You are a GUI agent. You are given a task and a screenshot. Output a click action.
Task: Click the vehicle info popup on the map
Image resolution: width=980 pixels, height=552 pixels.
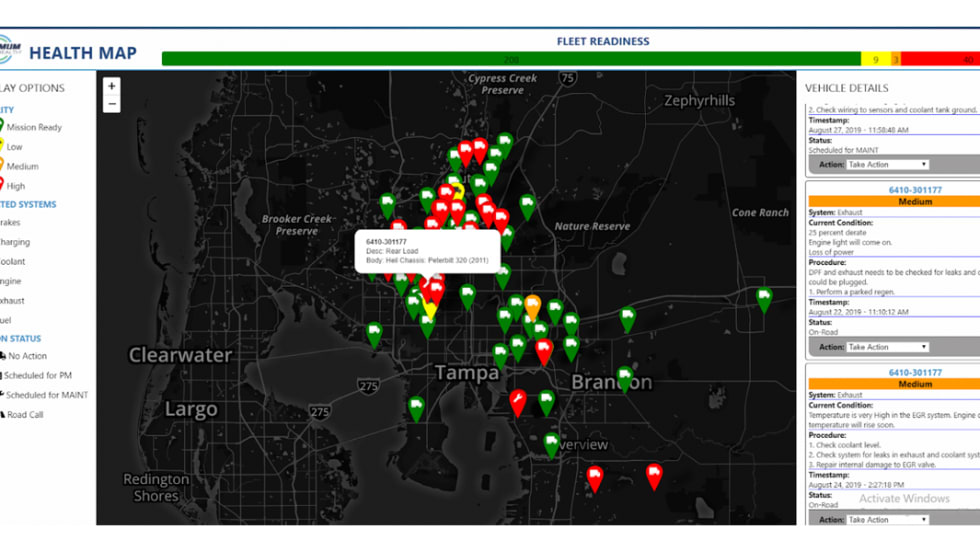tap(429, 250)
